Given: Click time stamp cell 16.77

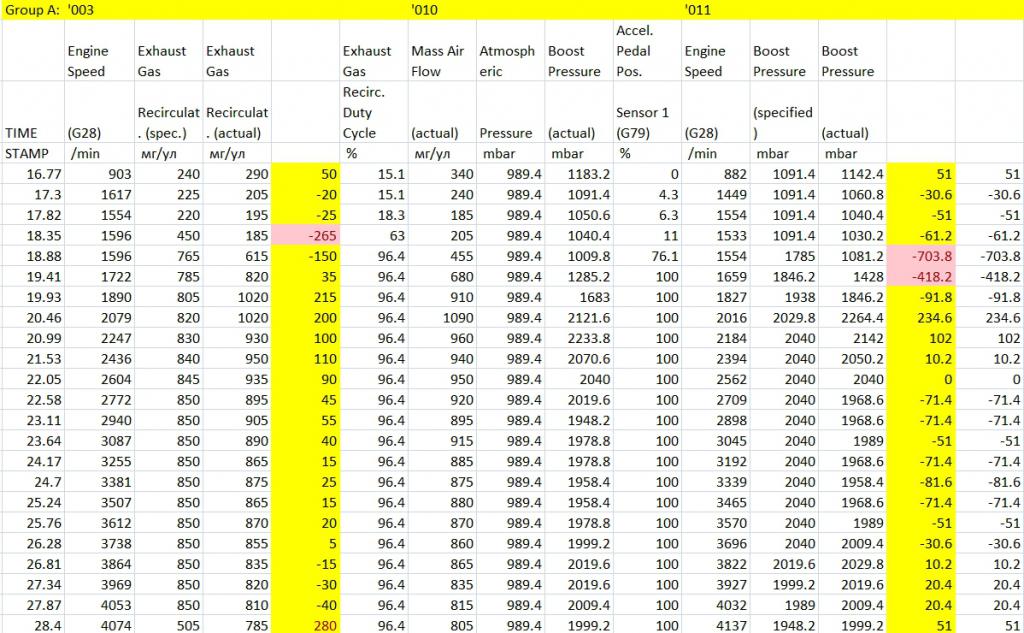Looking at the screenshot, I should pos(33,174).
